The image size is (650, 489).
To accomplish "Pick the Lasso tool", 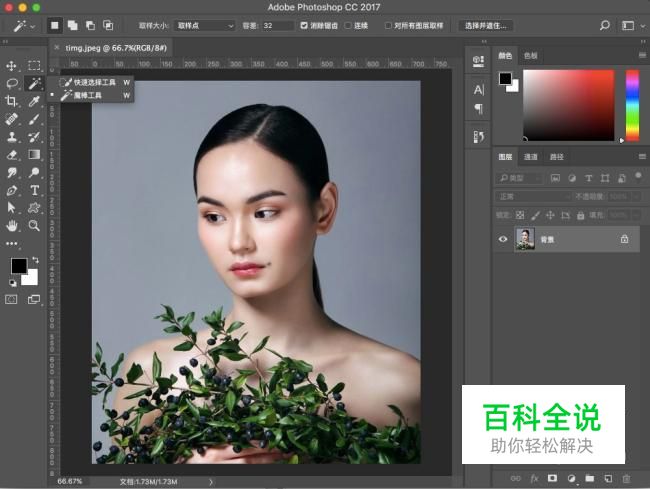I will [12, 83].
